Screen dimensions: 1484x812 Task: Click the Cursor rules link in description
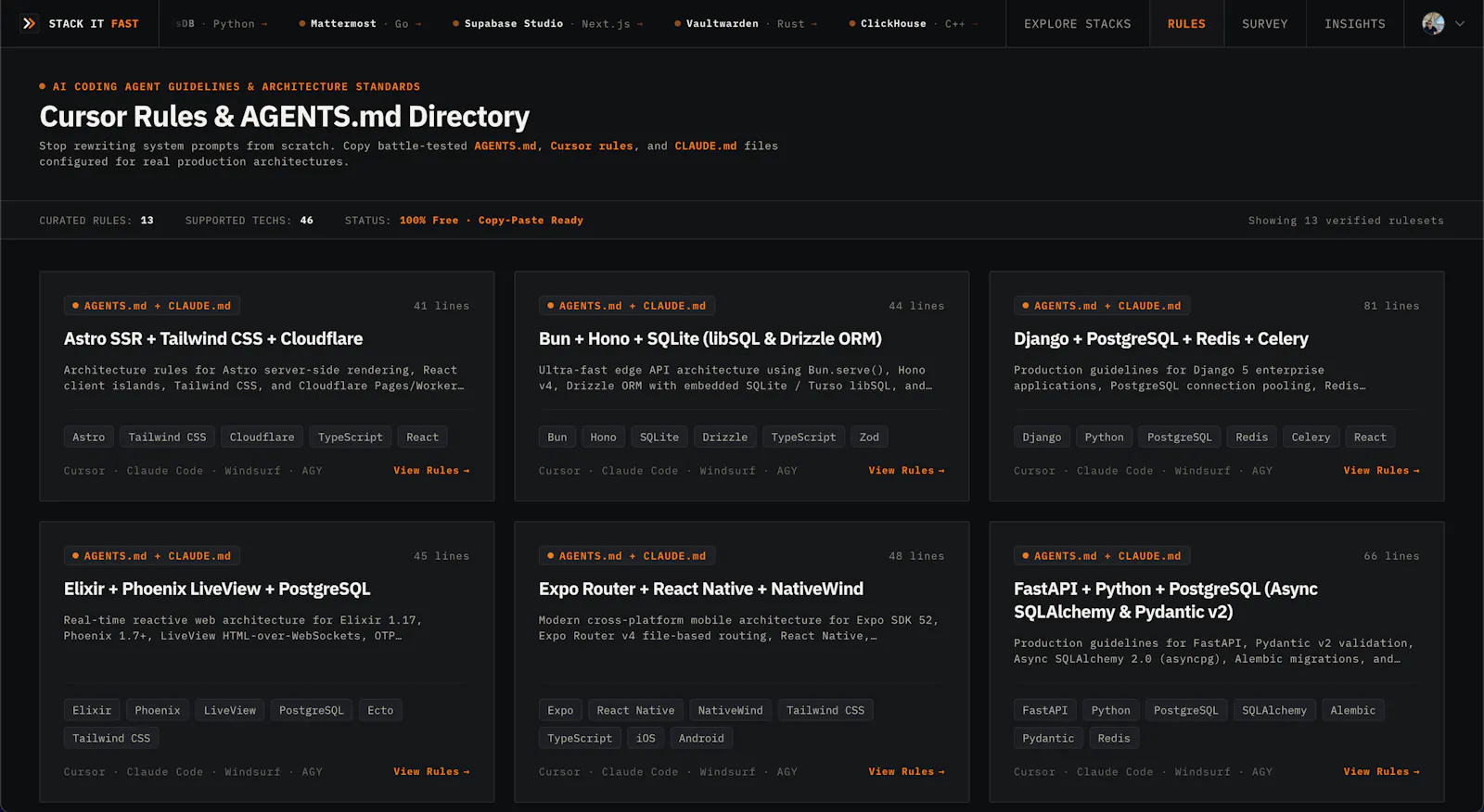point(592,146)
